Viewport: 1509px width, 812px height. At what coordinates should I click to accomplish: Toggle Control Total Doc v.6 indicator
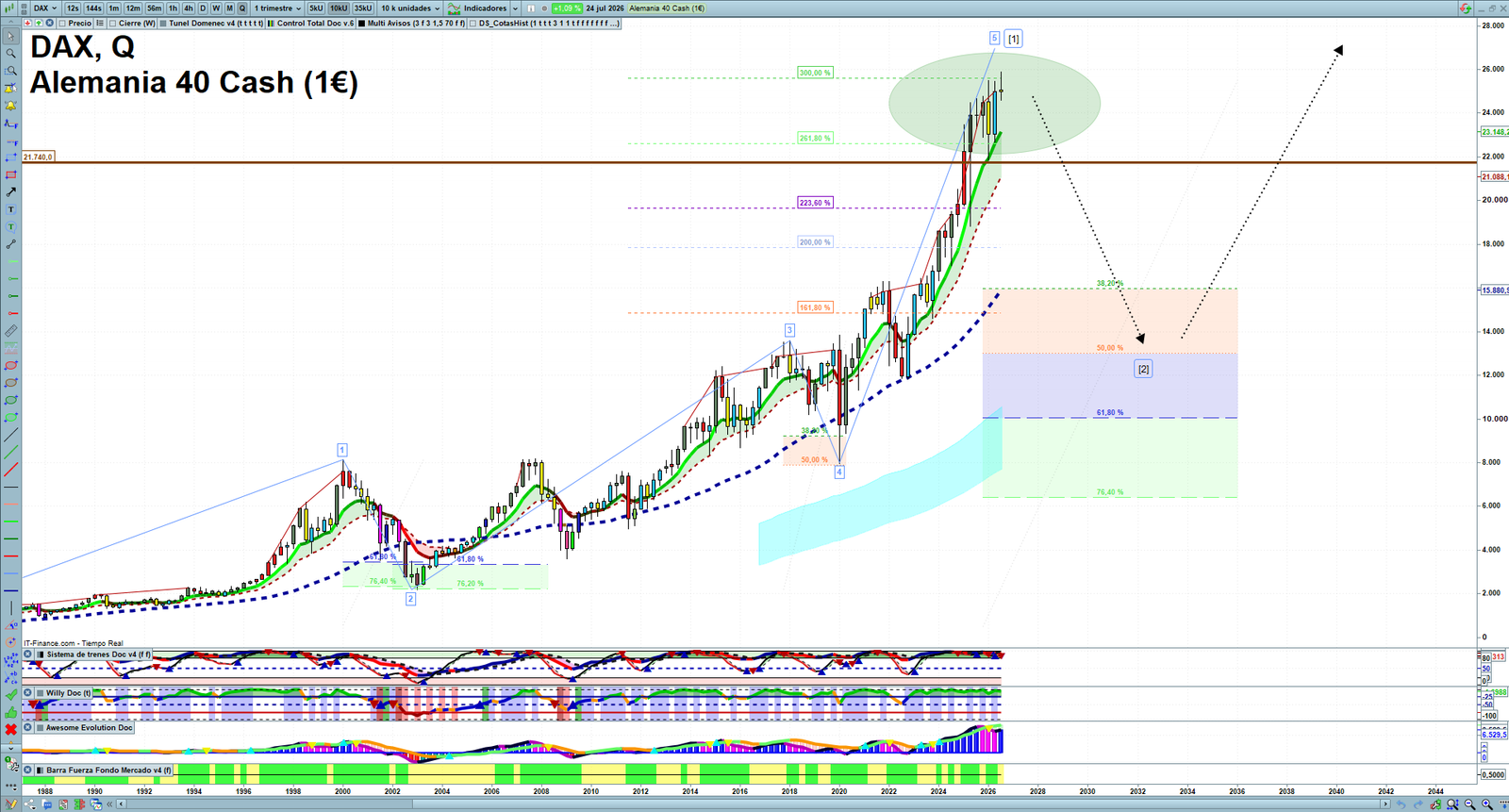271,23
